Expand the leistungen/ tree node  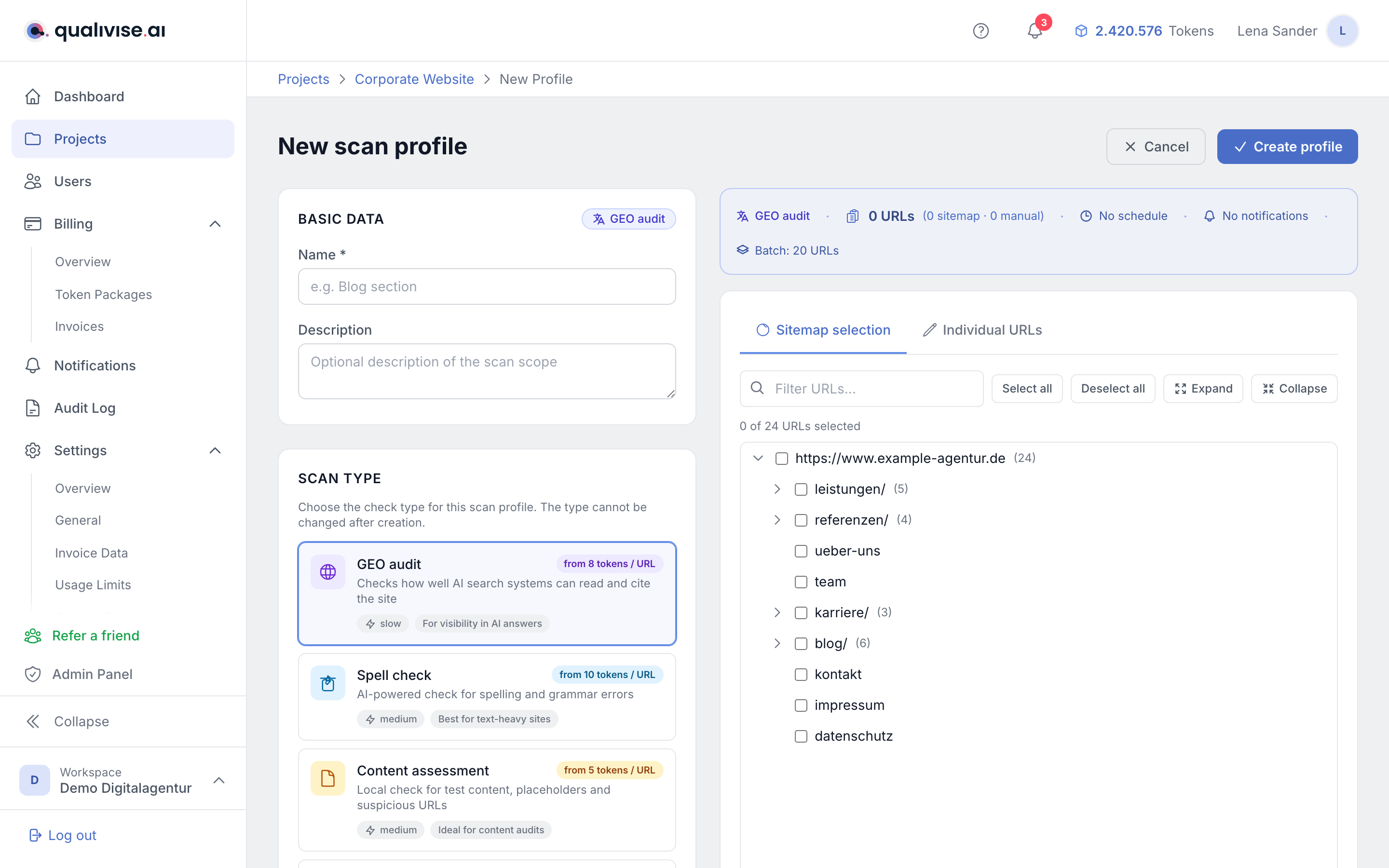[x=777, y=489]
